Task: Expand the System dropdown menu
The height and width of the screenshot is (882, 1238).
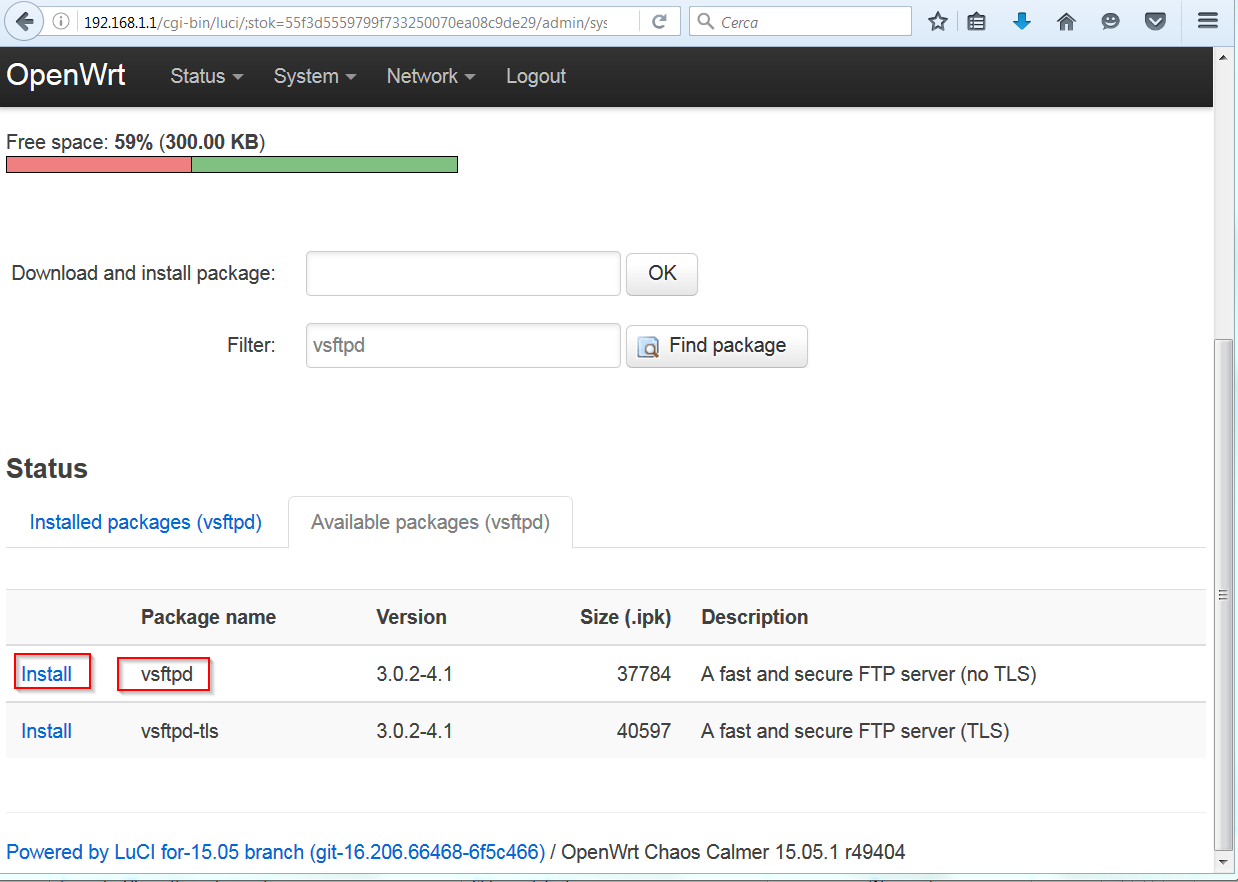Action: coord(314,76)
